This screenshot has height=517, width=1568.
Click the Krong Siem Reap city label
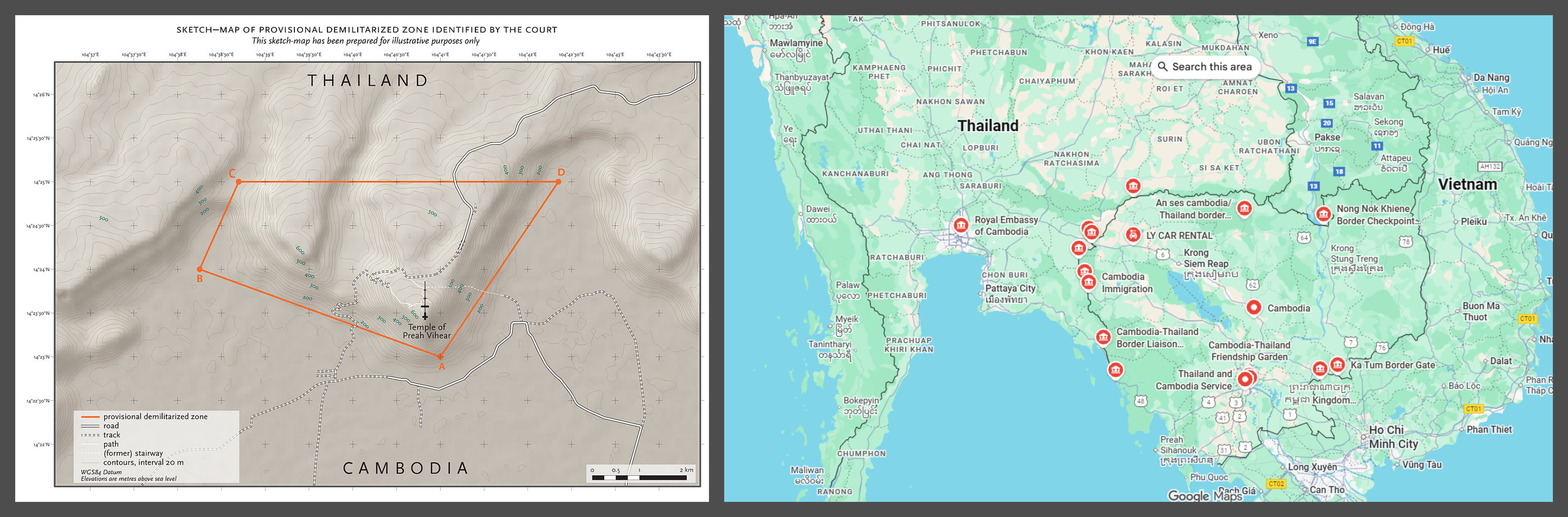(x=1205, y=259)
